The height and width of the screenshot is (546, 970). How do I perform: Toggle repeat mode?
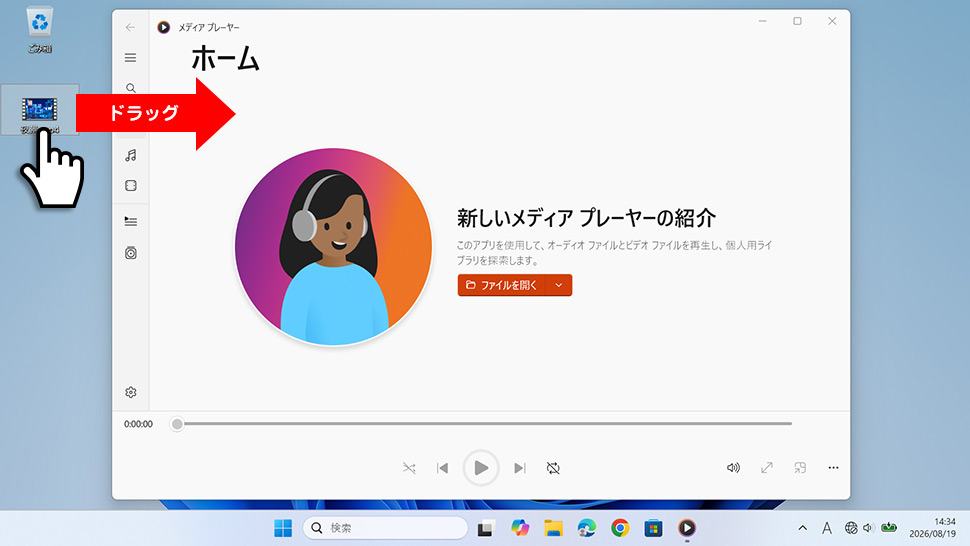click(x=553, y=468)
